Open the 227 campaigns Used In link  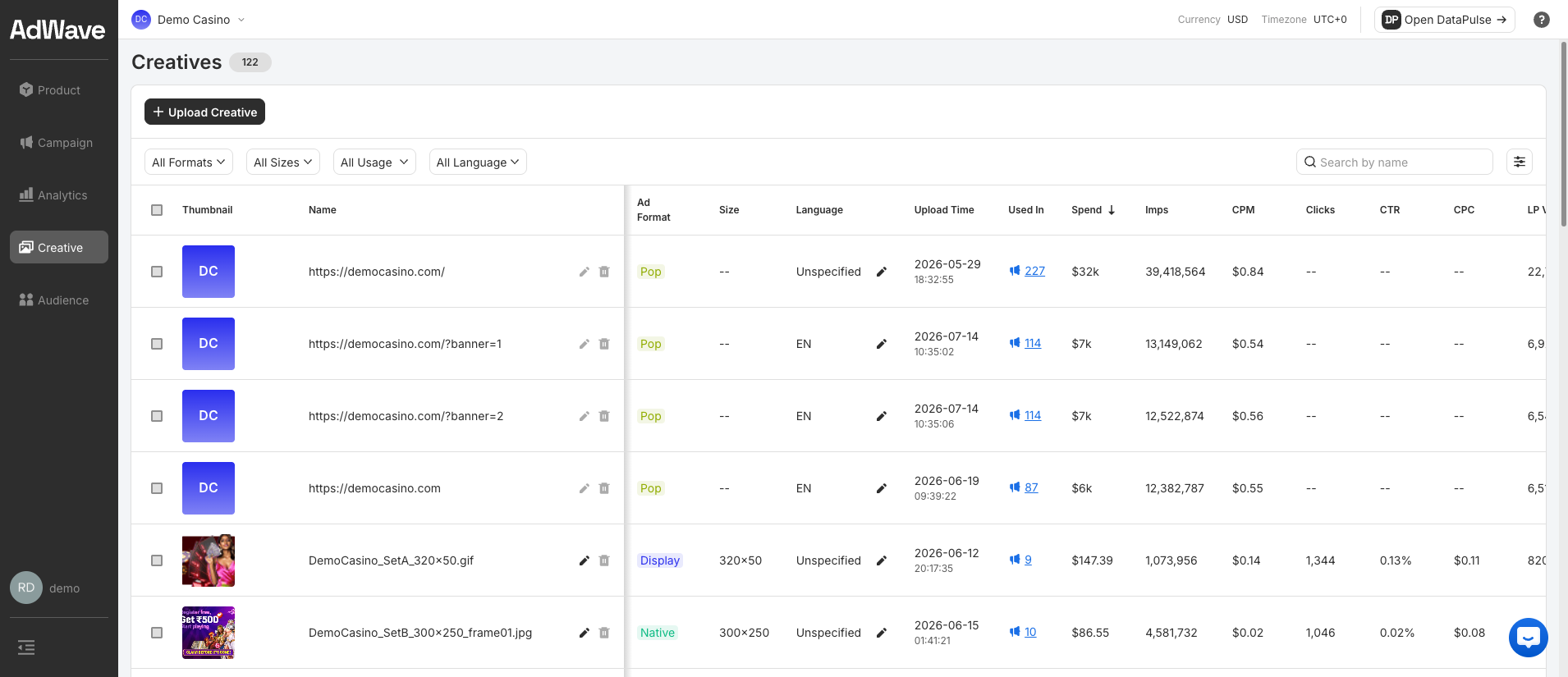pyautogui.click(x=1034, y=271)
